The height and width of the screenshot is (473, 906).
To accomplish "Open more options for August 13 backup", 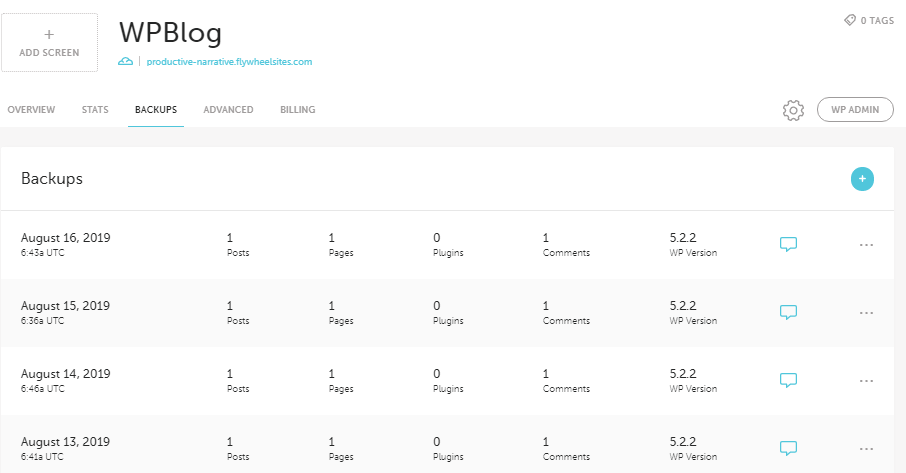I will tap(866, 449).
